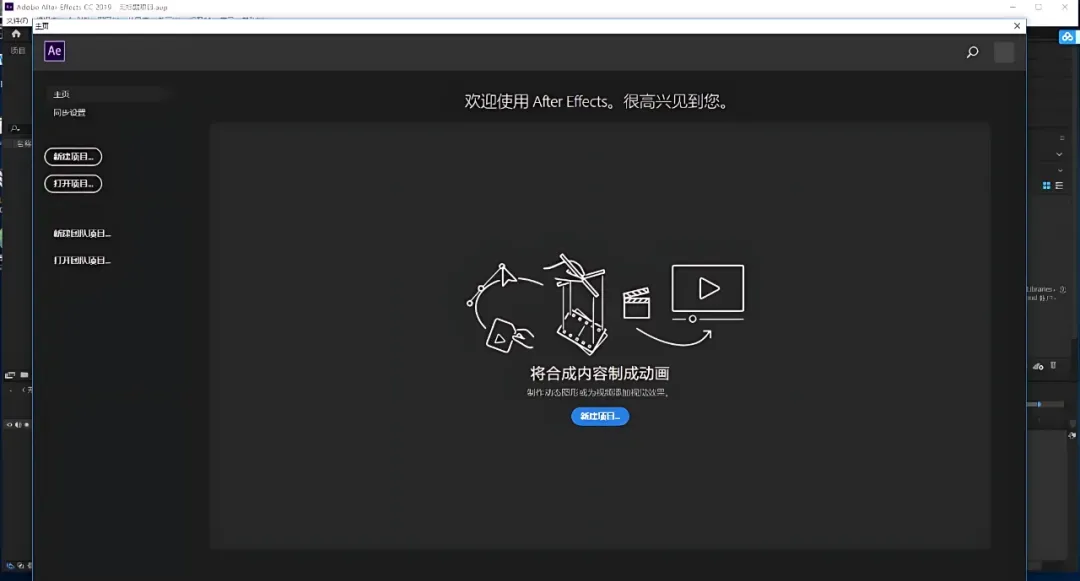Click the user avatar square beside search

1004,52
